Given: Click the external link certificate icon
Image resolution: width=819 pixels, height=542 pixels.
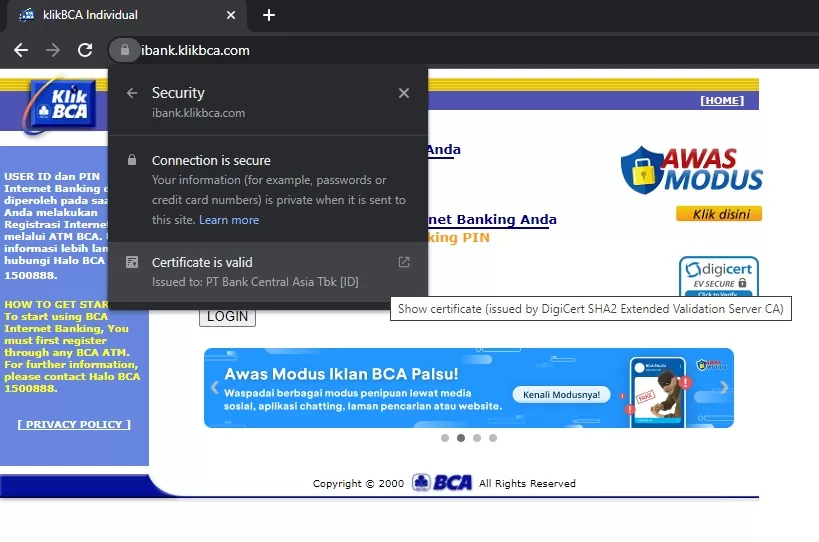Looking at the screenshot, I should point(404,262).
